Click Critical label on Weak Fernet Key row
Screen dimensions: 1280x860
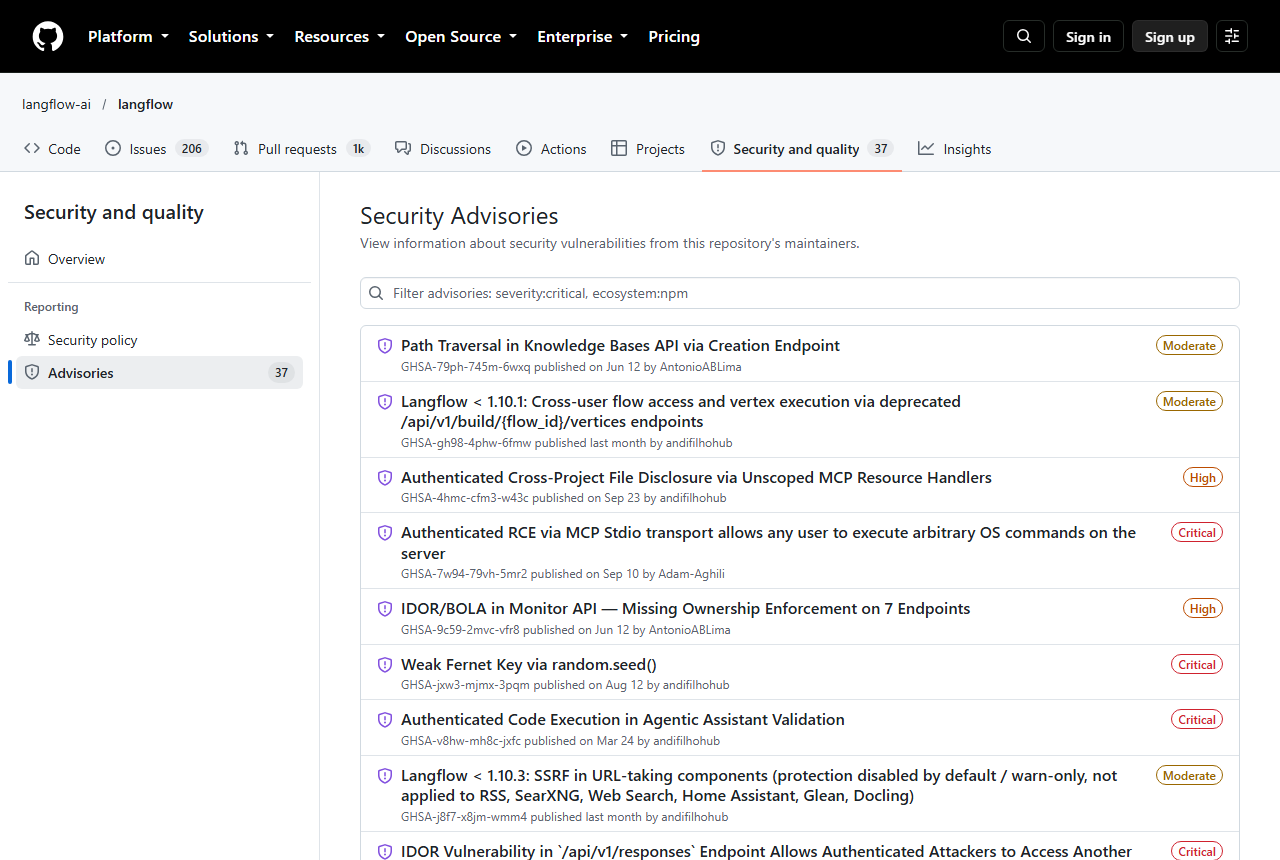coord(1197,665)
